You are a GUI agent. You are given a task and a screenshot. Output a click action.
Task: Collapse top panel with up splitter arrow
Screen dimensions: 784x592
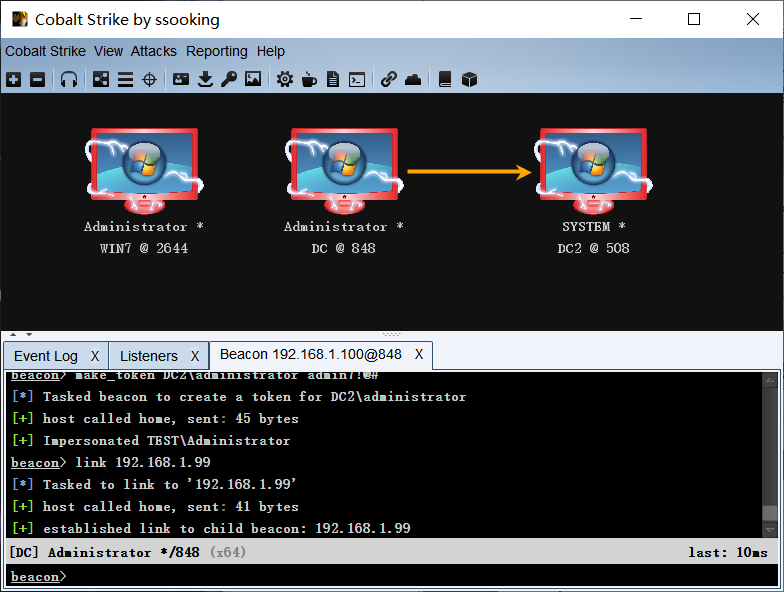[14, 334]
